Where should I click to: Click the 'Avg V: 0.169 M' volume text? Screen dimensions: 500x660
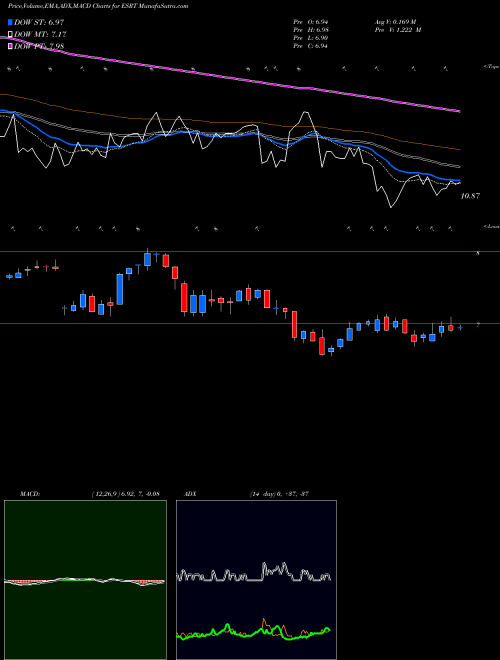(x=395, y=22)
